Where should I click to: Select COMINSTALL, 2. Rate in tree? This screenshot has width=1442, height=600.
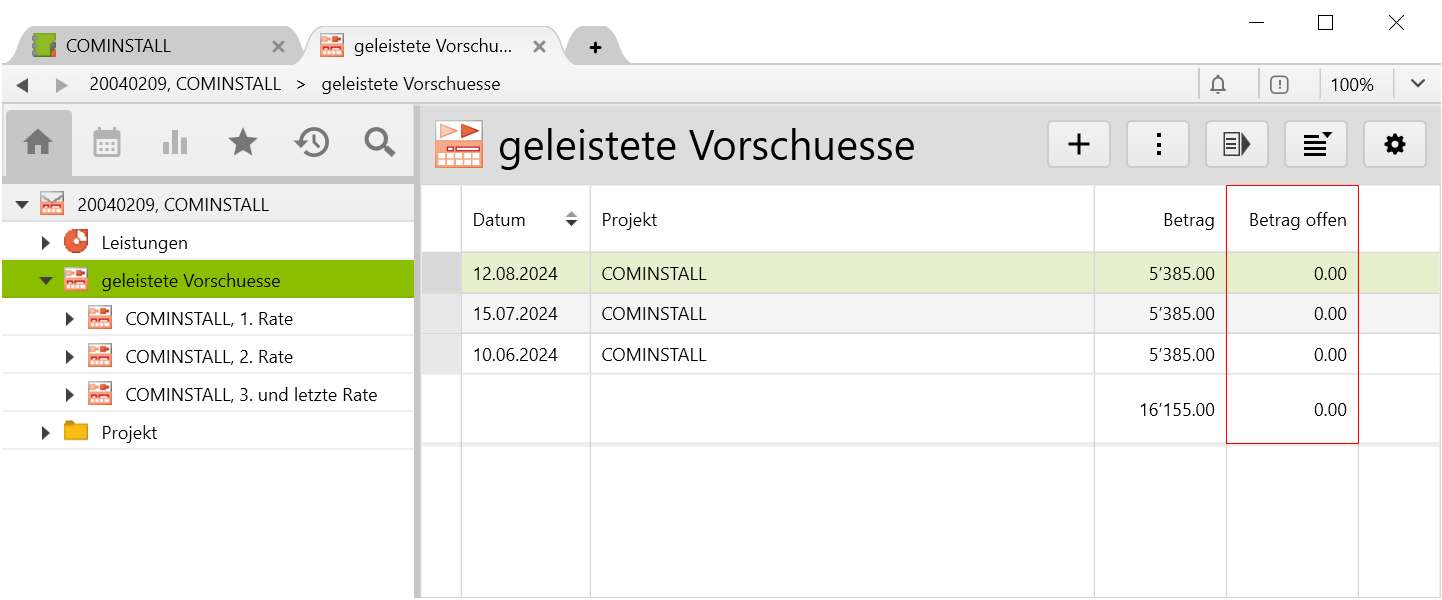coord(209,357)
